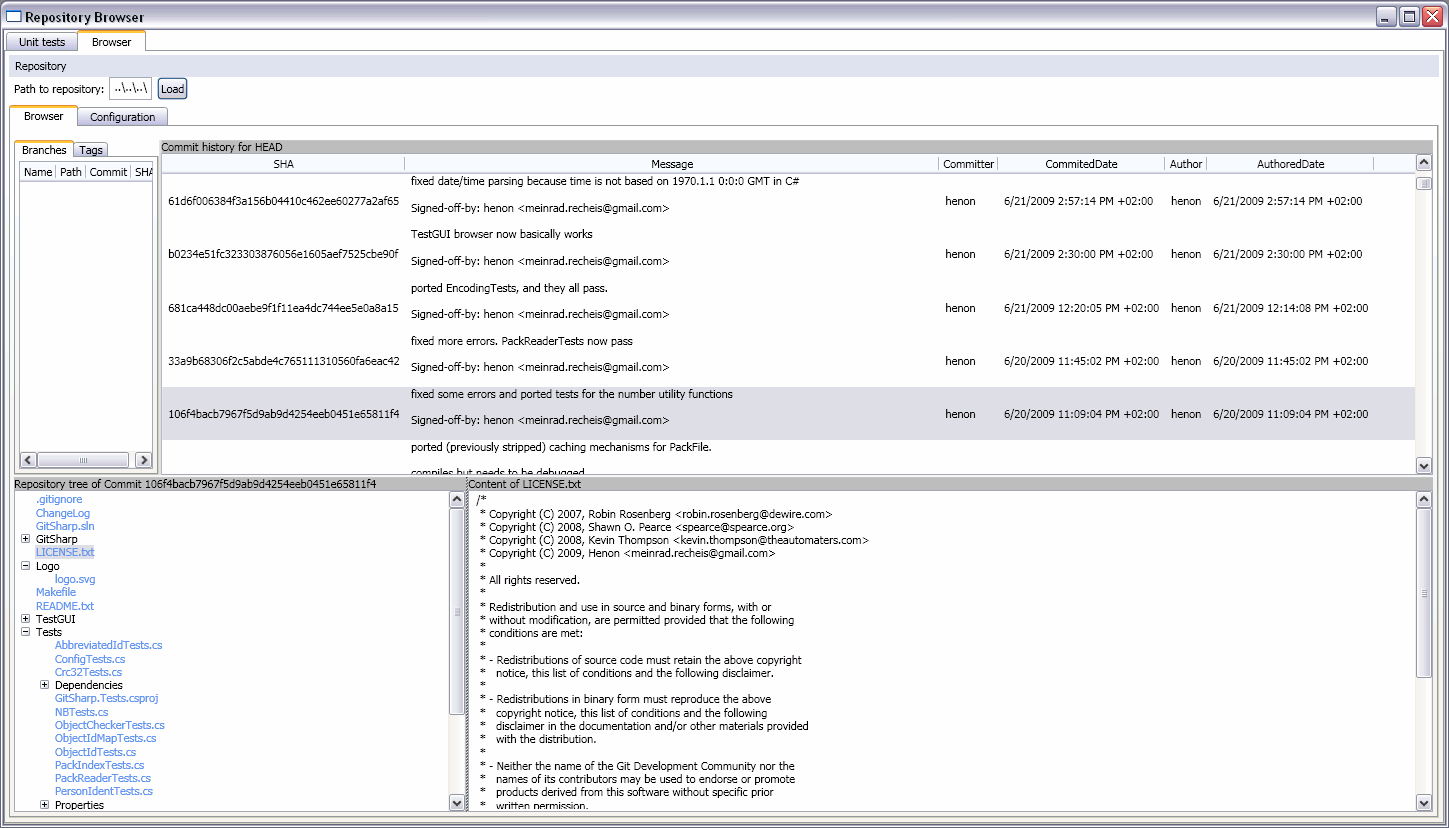1449x828 pixels.
Task: Click the repository tree scrollbar thumb
Action: coord(457,611)
